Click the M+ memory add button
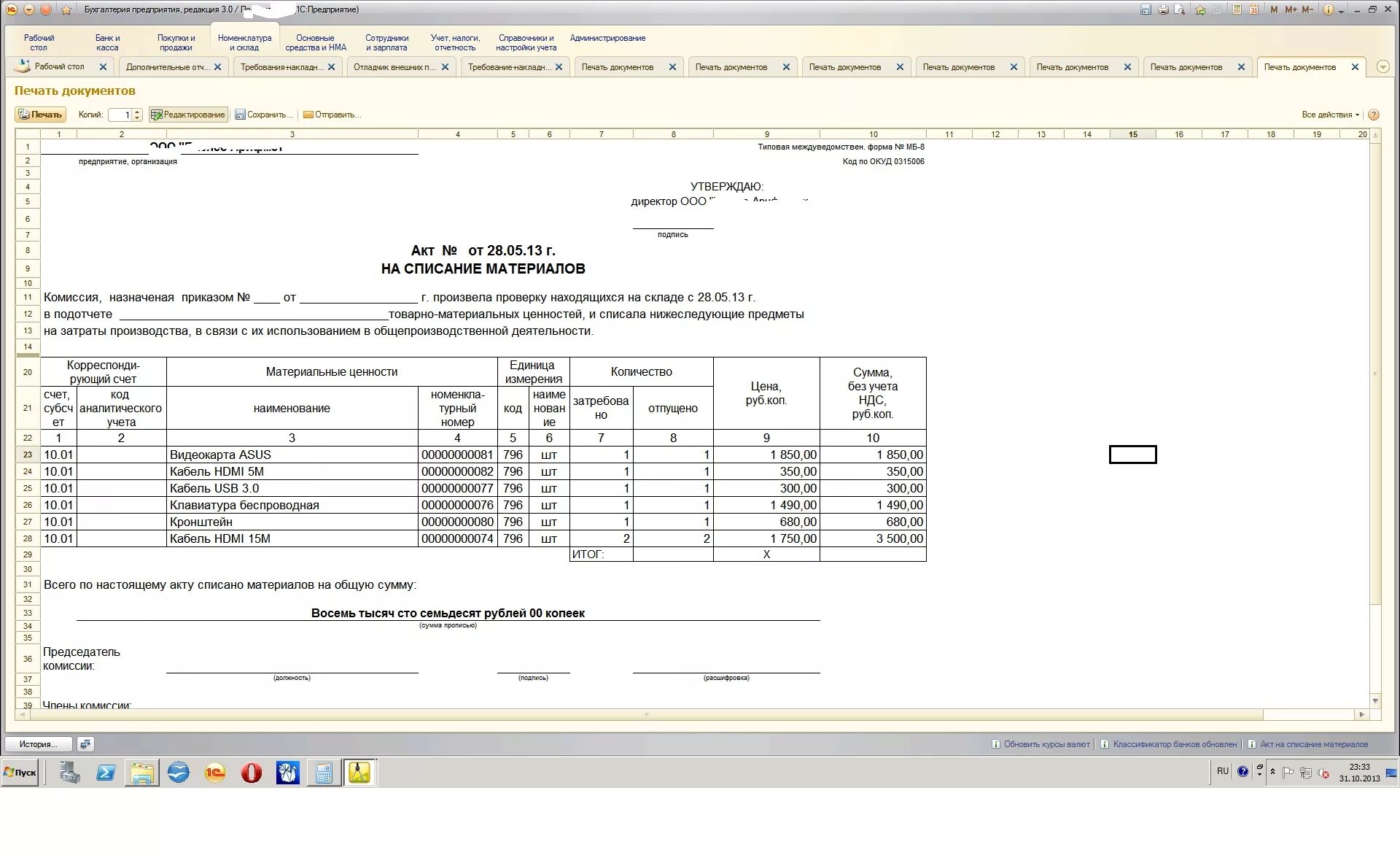This screenshot has width=1400, height=858. (1291, 9)
